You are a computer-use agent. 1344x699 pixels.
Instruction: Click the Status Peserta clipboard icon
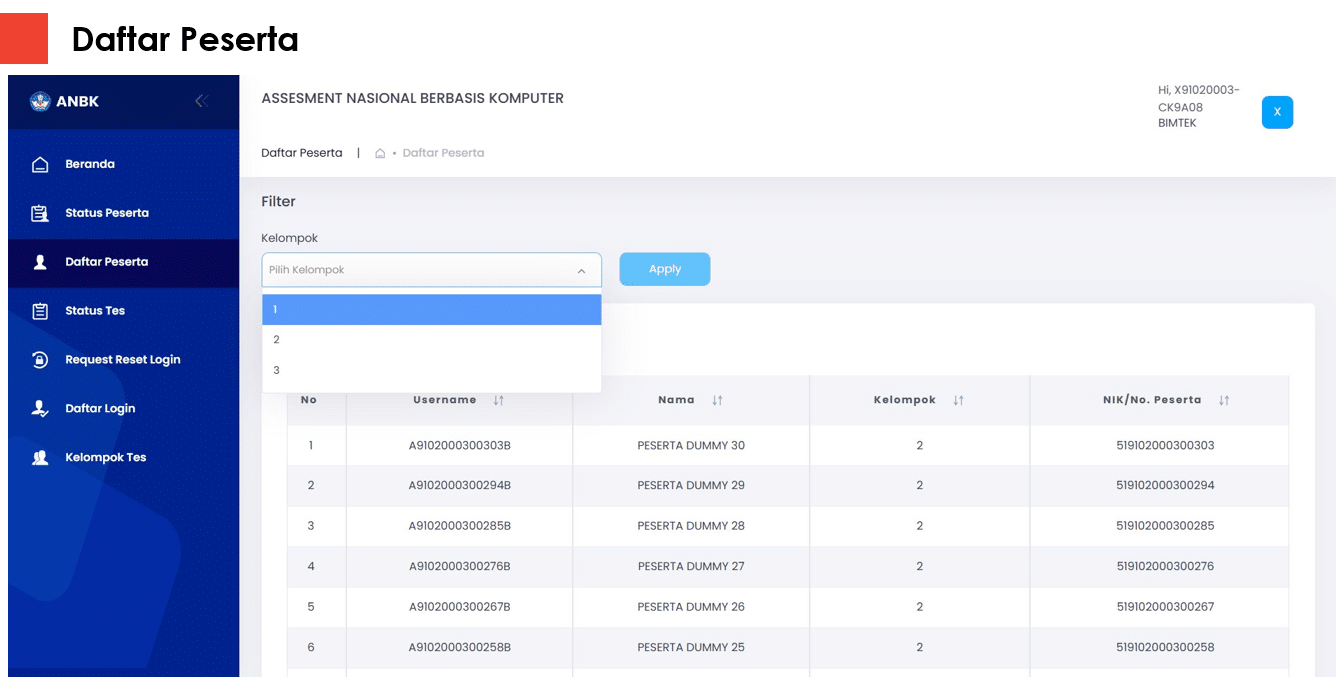40,213
